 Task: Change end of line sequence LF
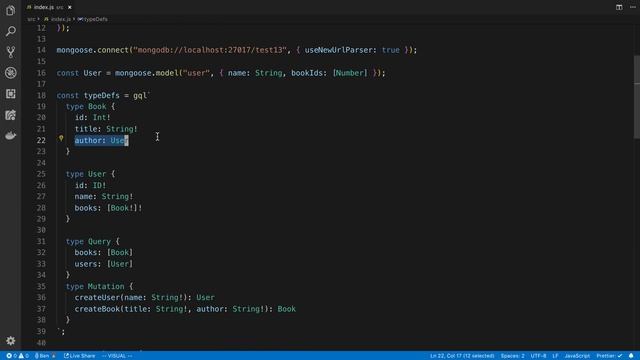pyautogui.click(x=556, y=356)
